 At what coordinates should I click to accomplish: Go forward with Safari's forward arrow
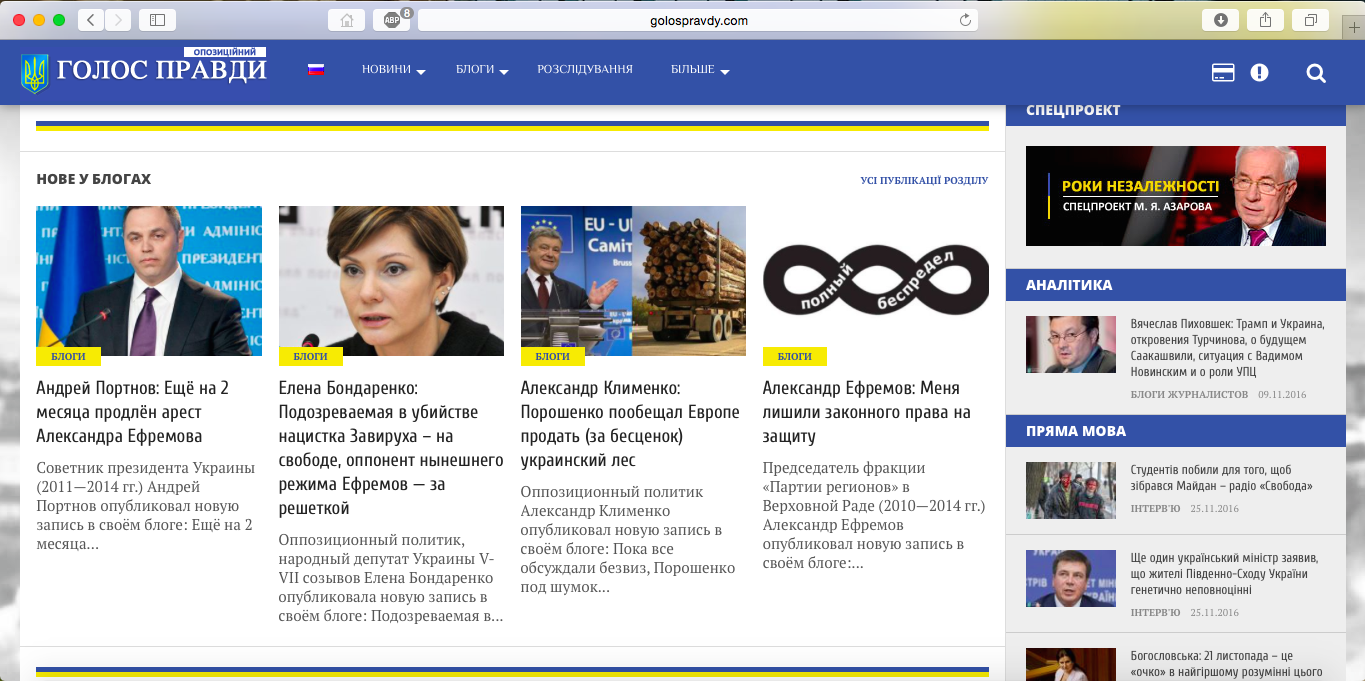[x=117, y=20]
